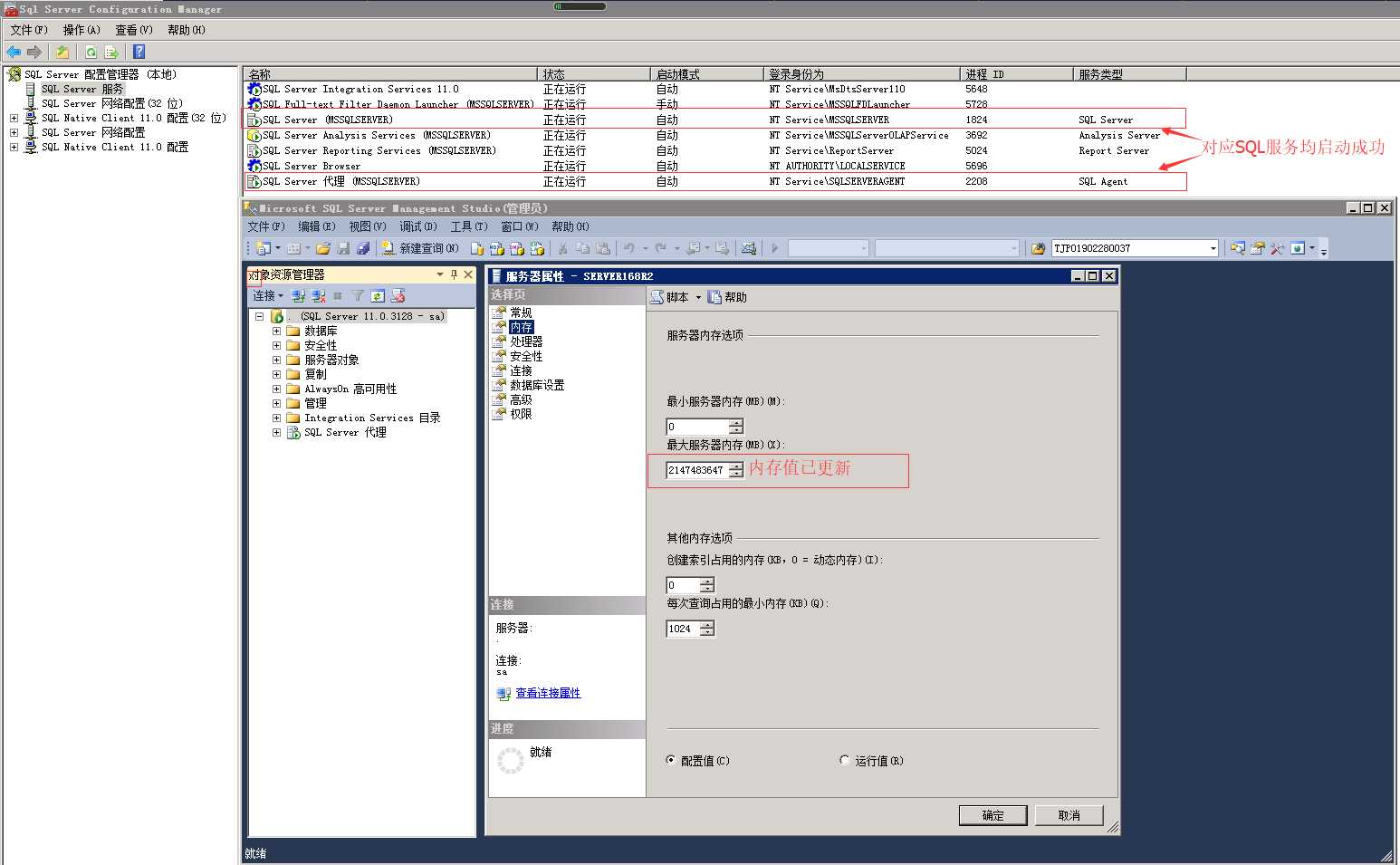Viewport: 1400px width, 865px height.
Task: Click the 进程 ID column header
Action: [1016, 74]
